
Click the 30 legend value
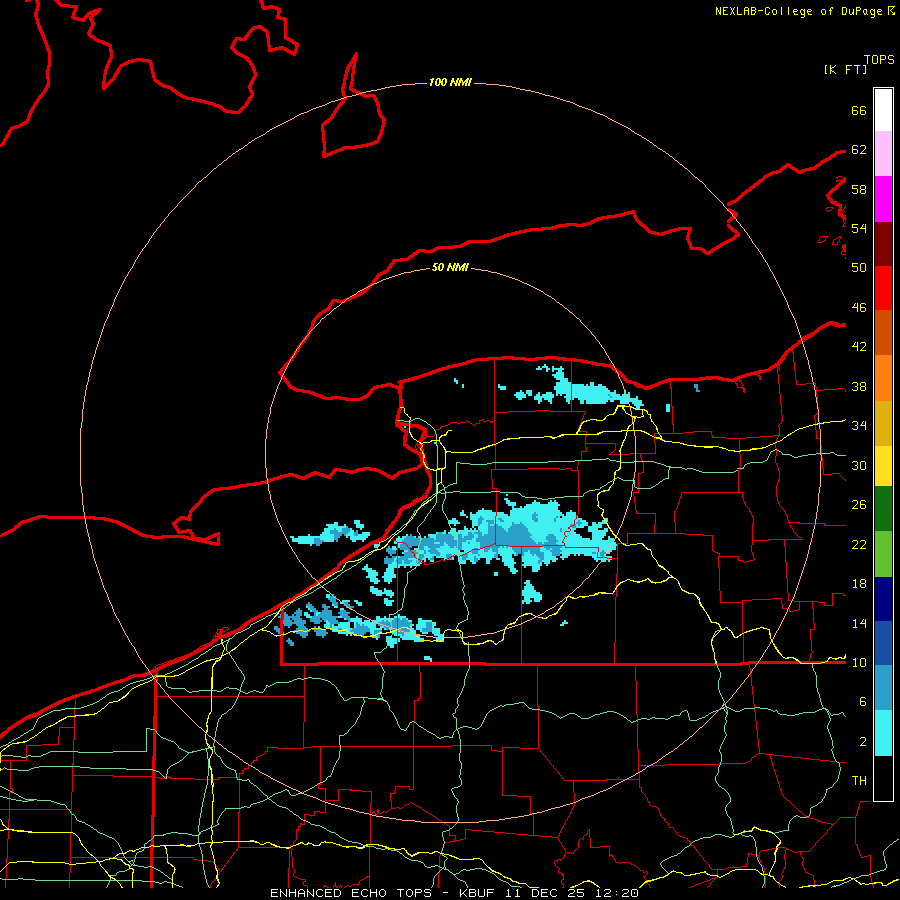[859, 465]
